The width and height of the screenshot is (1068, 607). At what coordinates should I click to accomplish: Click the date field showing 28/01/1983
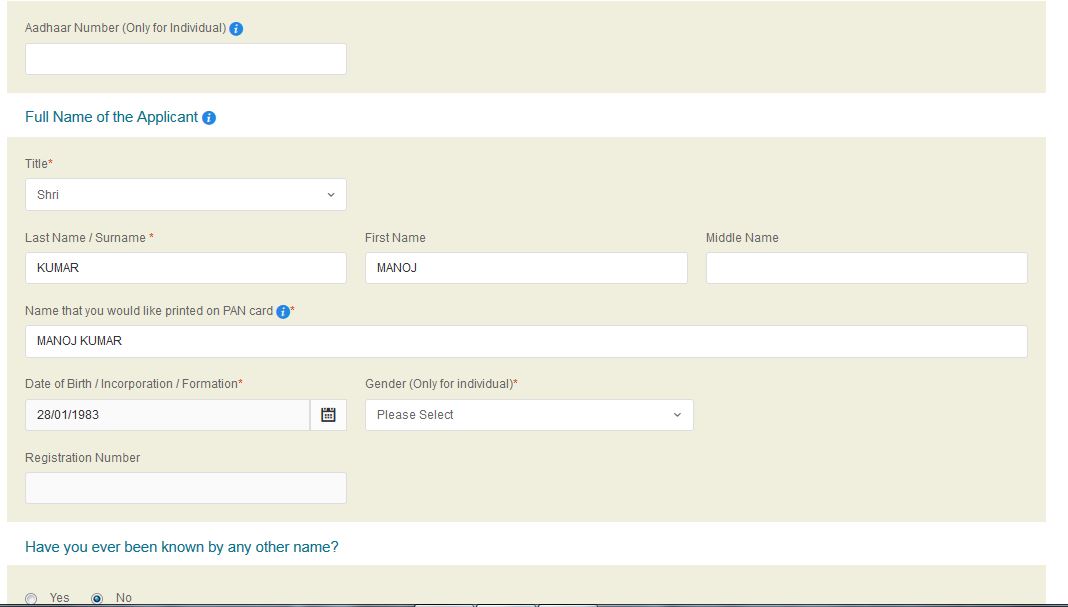[167, 415]
